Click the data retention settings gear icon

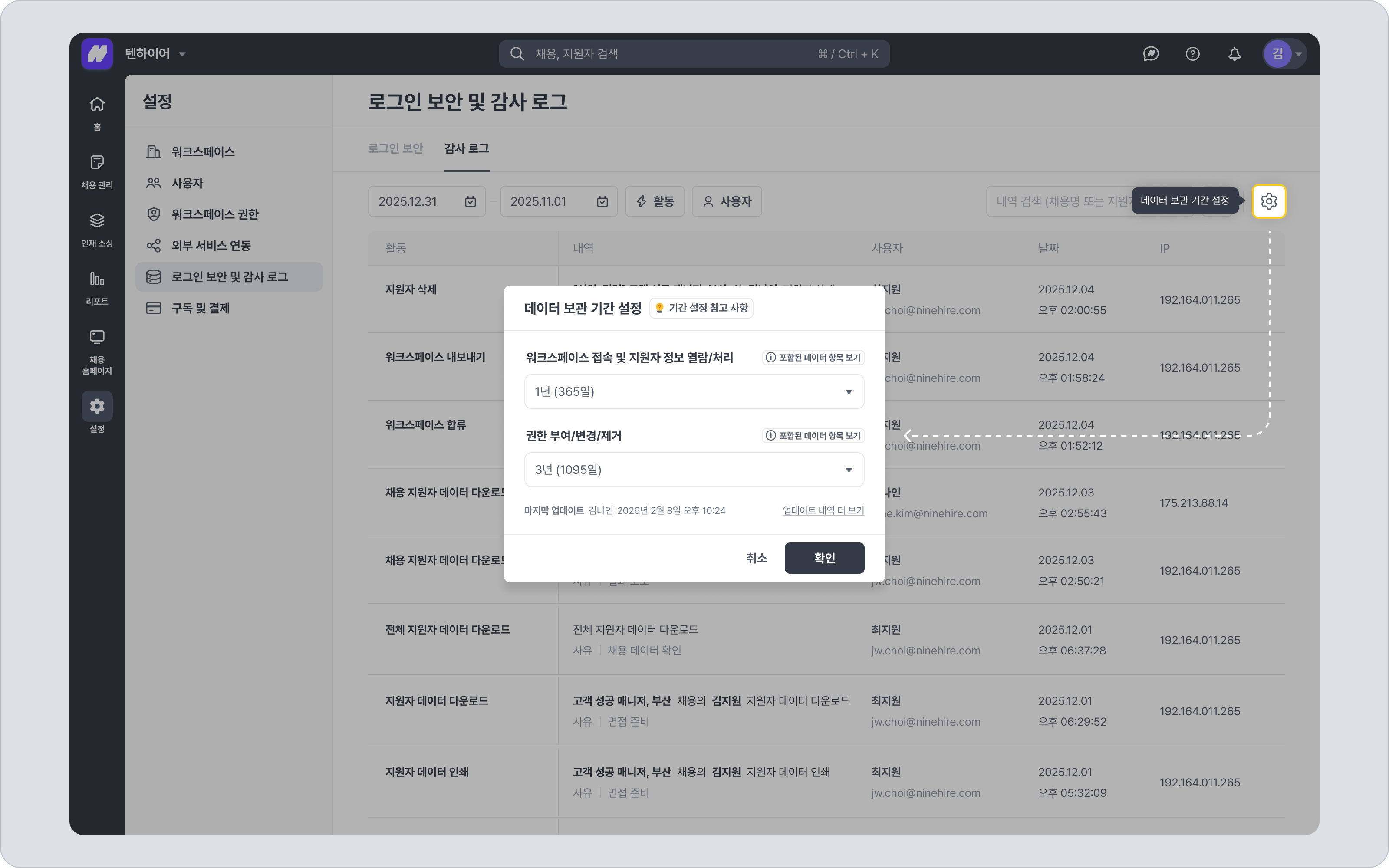pos(1268,201)
